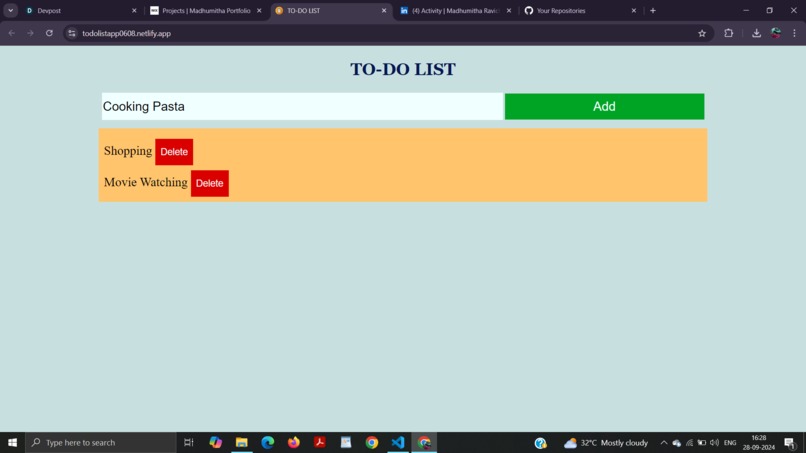
Task: Select the TO-DO LIST browser tab
Action: tap(329, 10)
